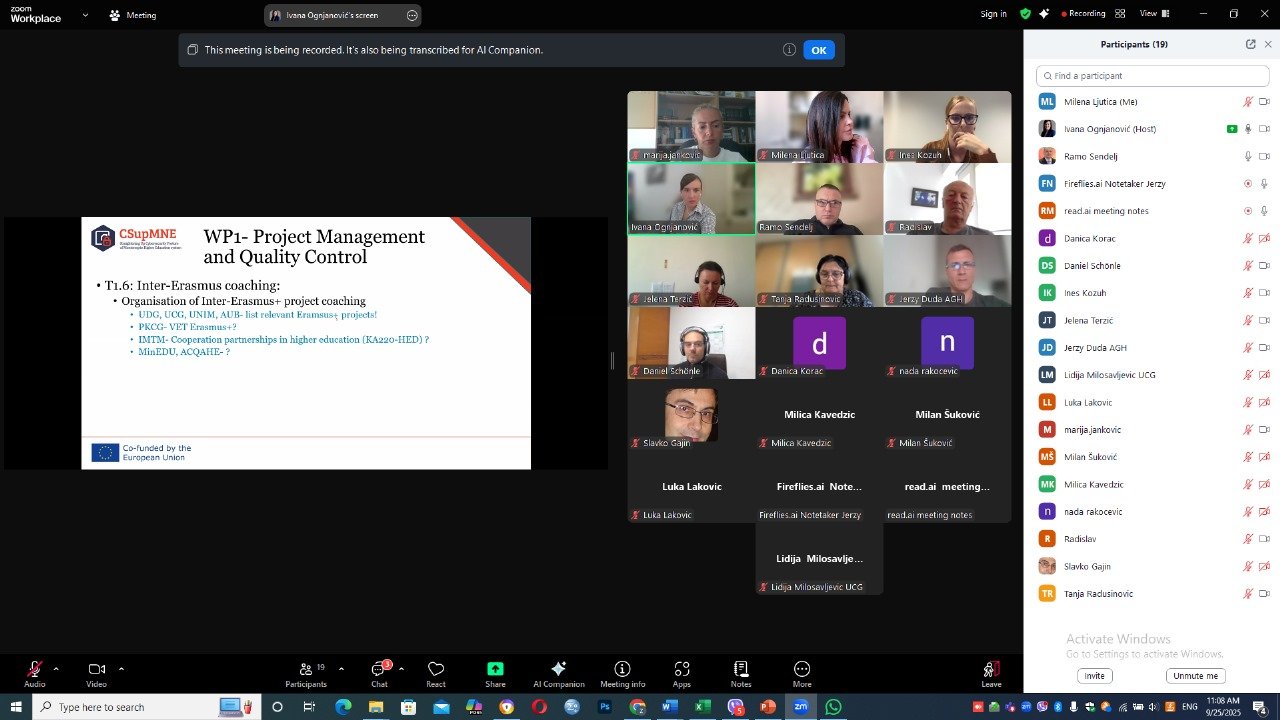Click the info icon on the recording notice
Viewport: 1280px width, 720px height.
point(789,50)
